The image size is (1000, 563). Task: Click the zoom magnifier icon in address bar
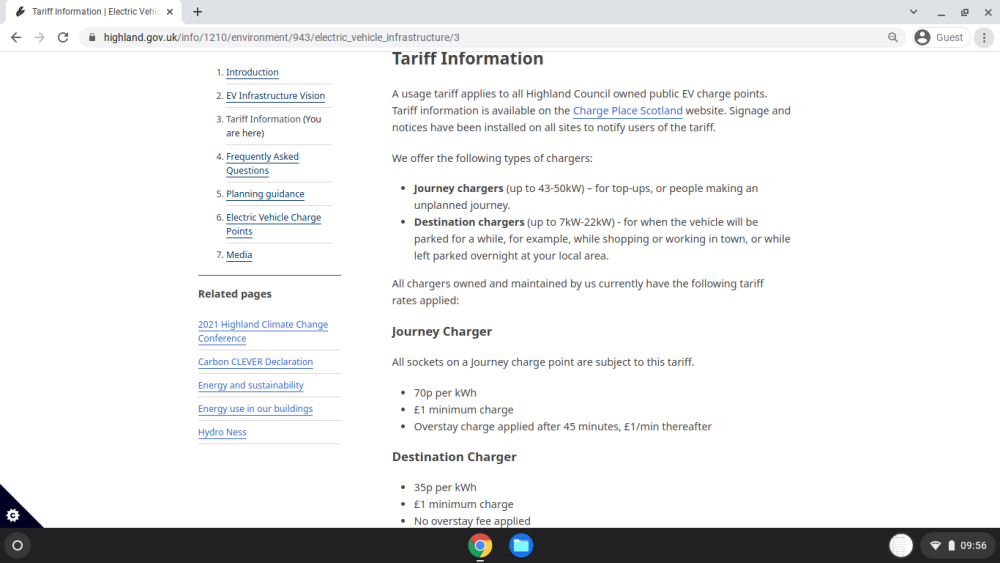coord(893,38)
